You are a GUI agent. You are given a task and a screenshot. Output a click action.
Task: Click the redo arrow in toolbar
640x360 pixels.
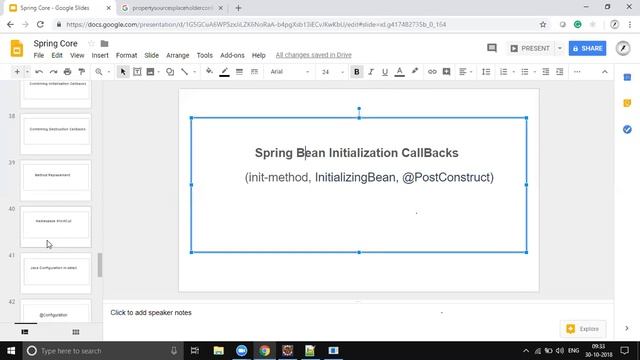click(53, 72)
